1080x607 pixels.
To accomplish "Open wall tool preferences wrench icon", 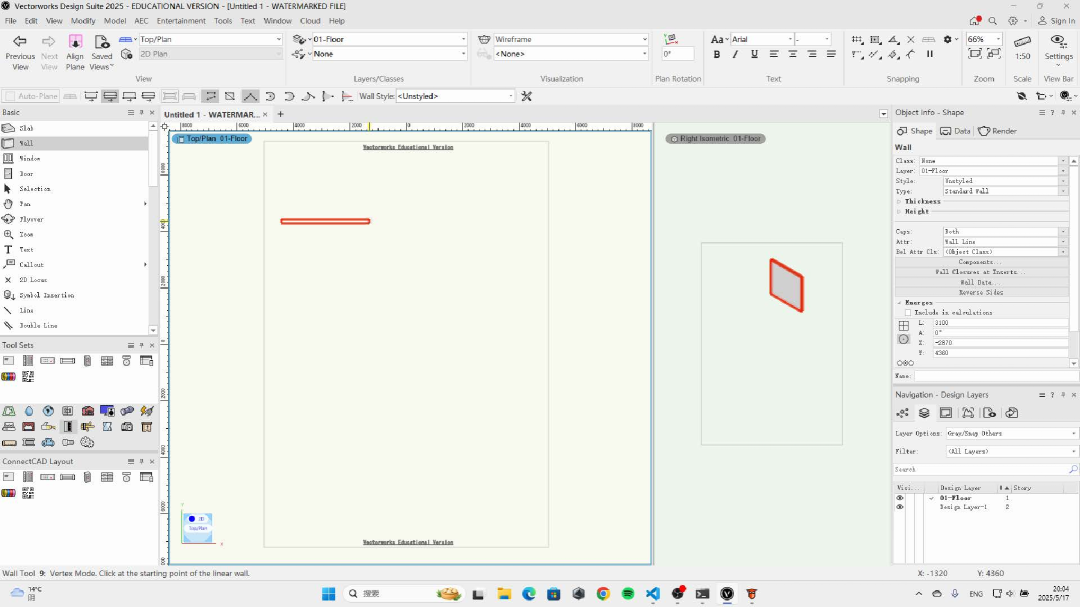I will pyautogui.click(x=527, y=96).
